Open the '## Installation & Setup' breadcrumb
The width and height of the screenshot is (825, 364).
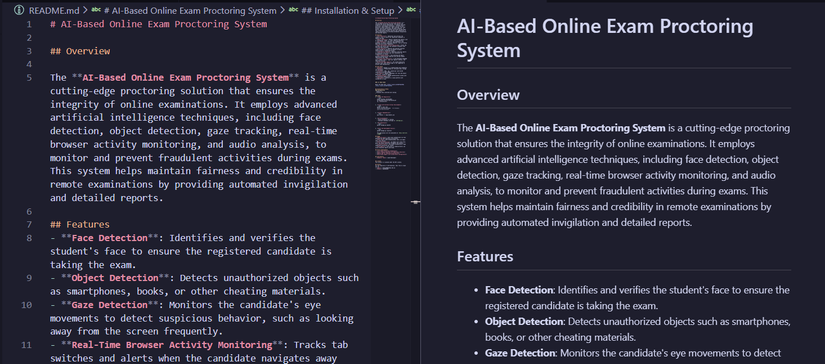[x=348, y=11]
